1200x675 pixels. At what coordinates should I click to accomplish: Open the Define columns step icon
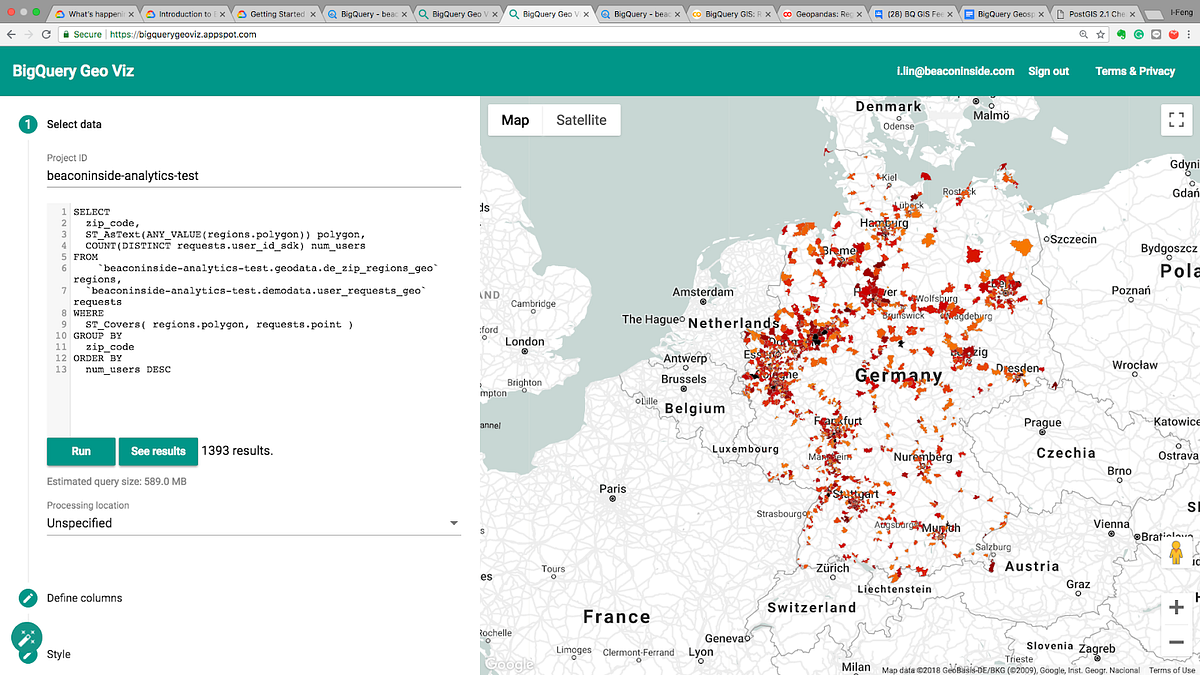point(27,598)
